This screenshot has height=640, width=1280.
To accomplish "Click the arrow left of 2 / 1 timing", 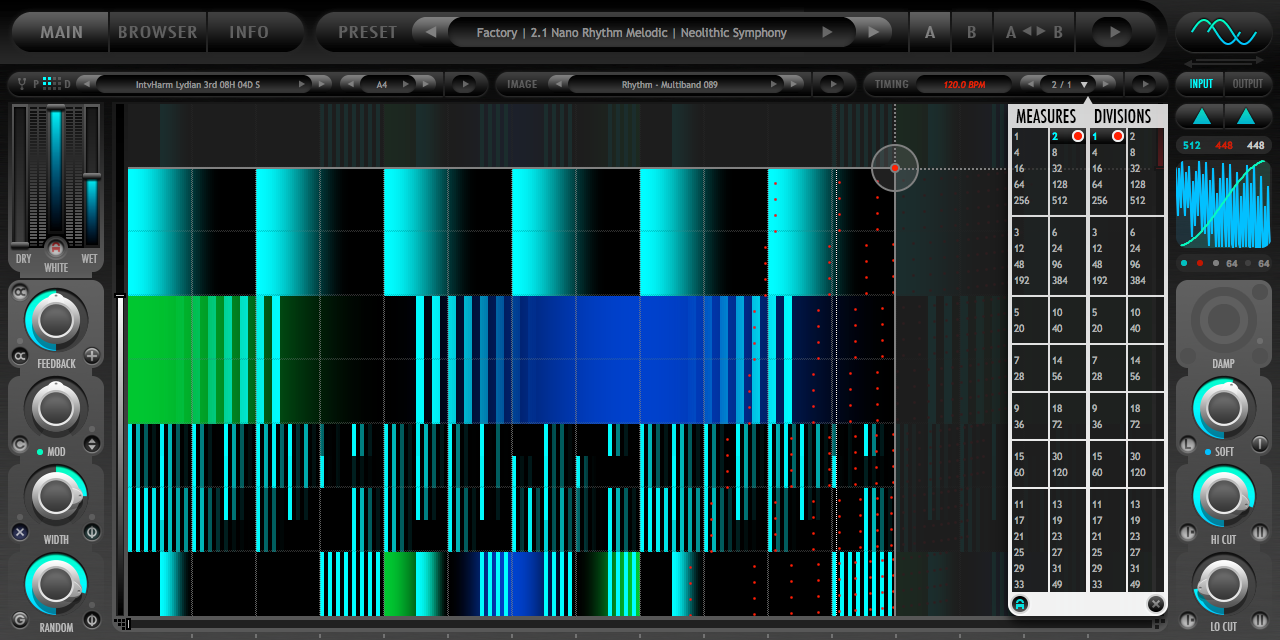I will point(1030,85).
